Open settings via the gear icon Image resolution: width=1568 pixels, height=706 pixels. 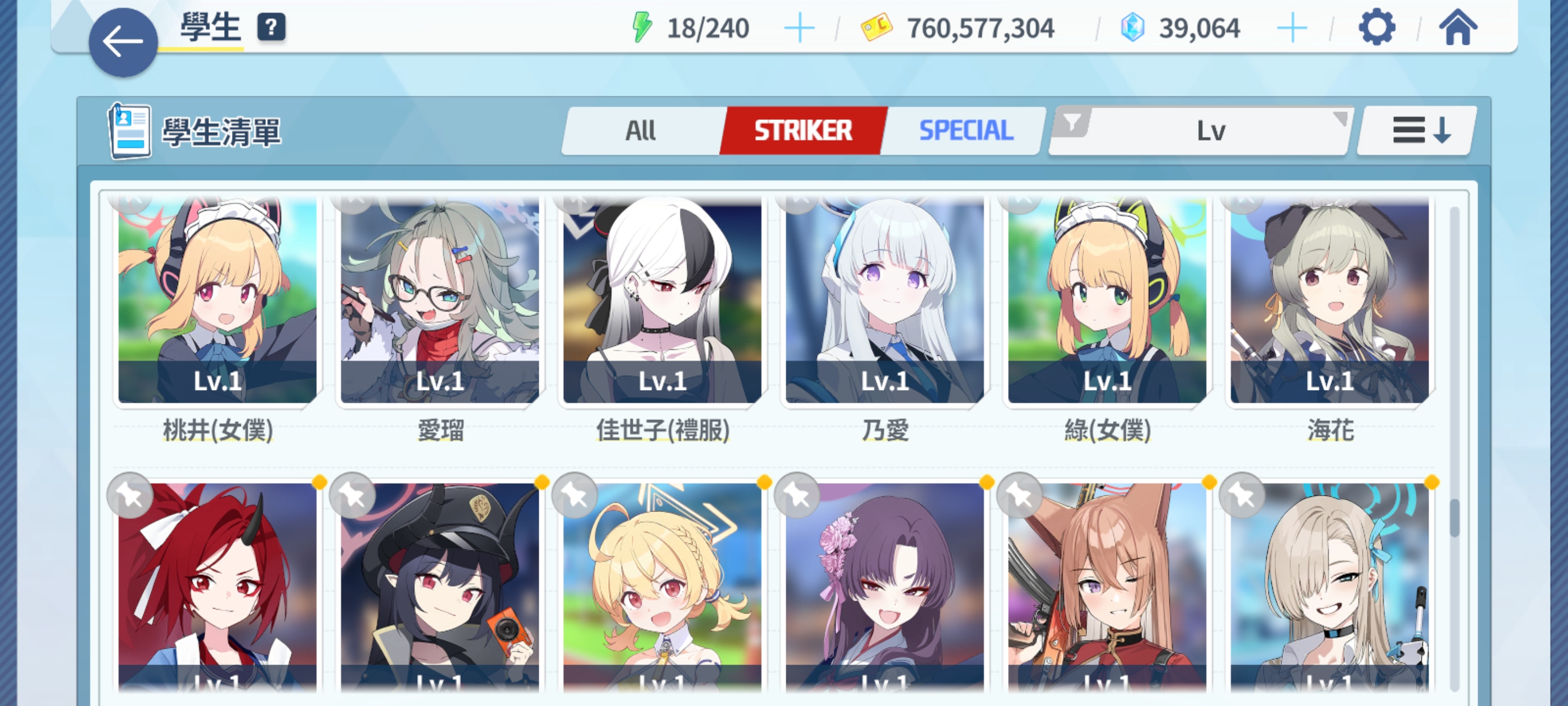coord(1377,28)
